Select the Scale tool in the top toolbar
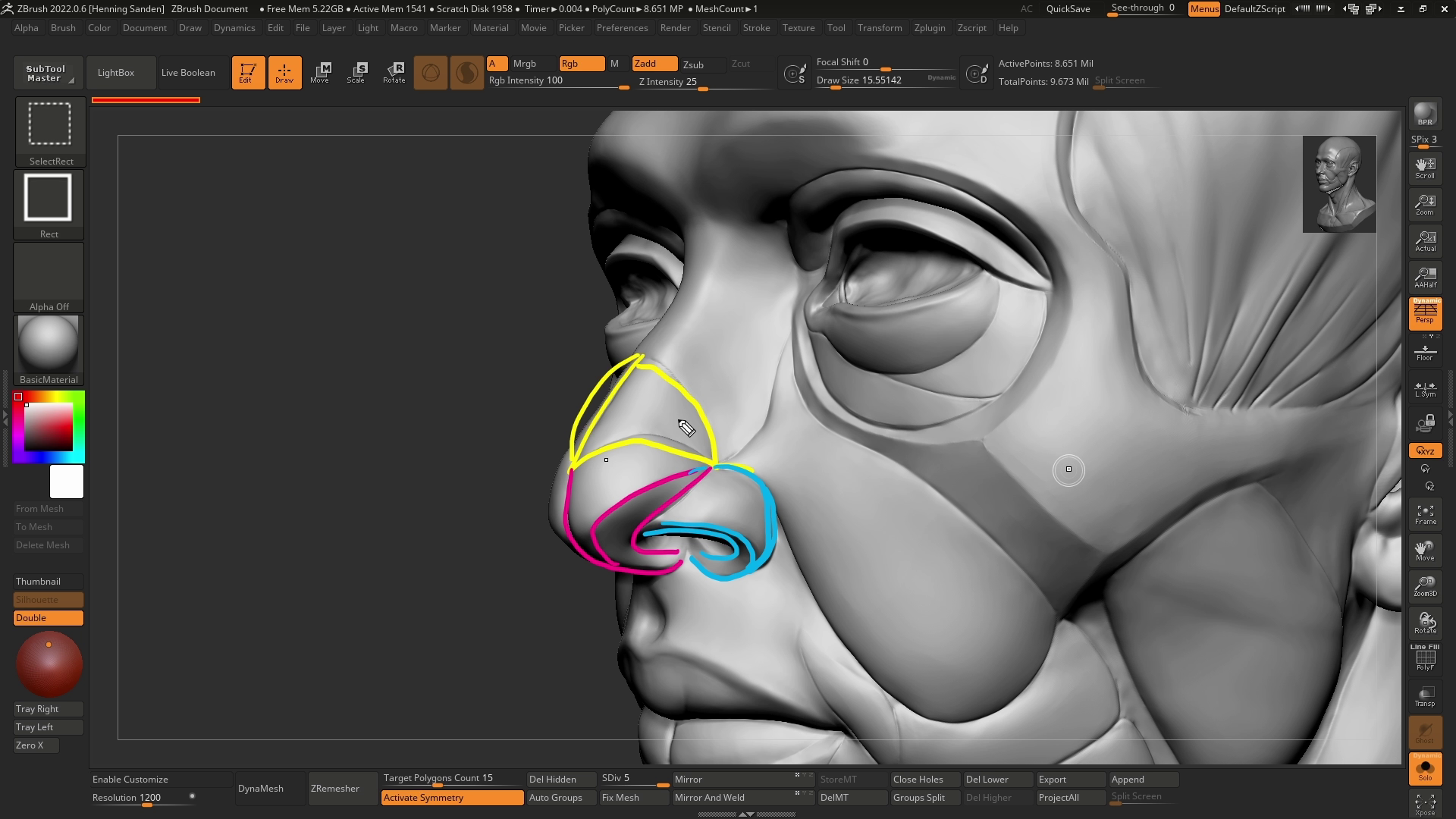 coord(356,72)
